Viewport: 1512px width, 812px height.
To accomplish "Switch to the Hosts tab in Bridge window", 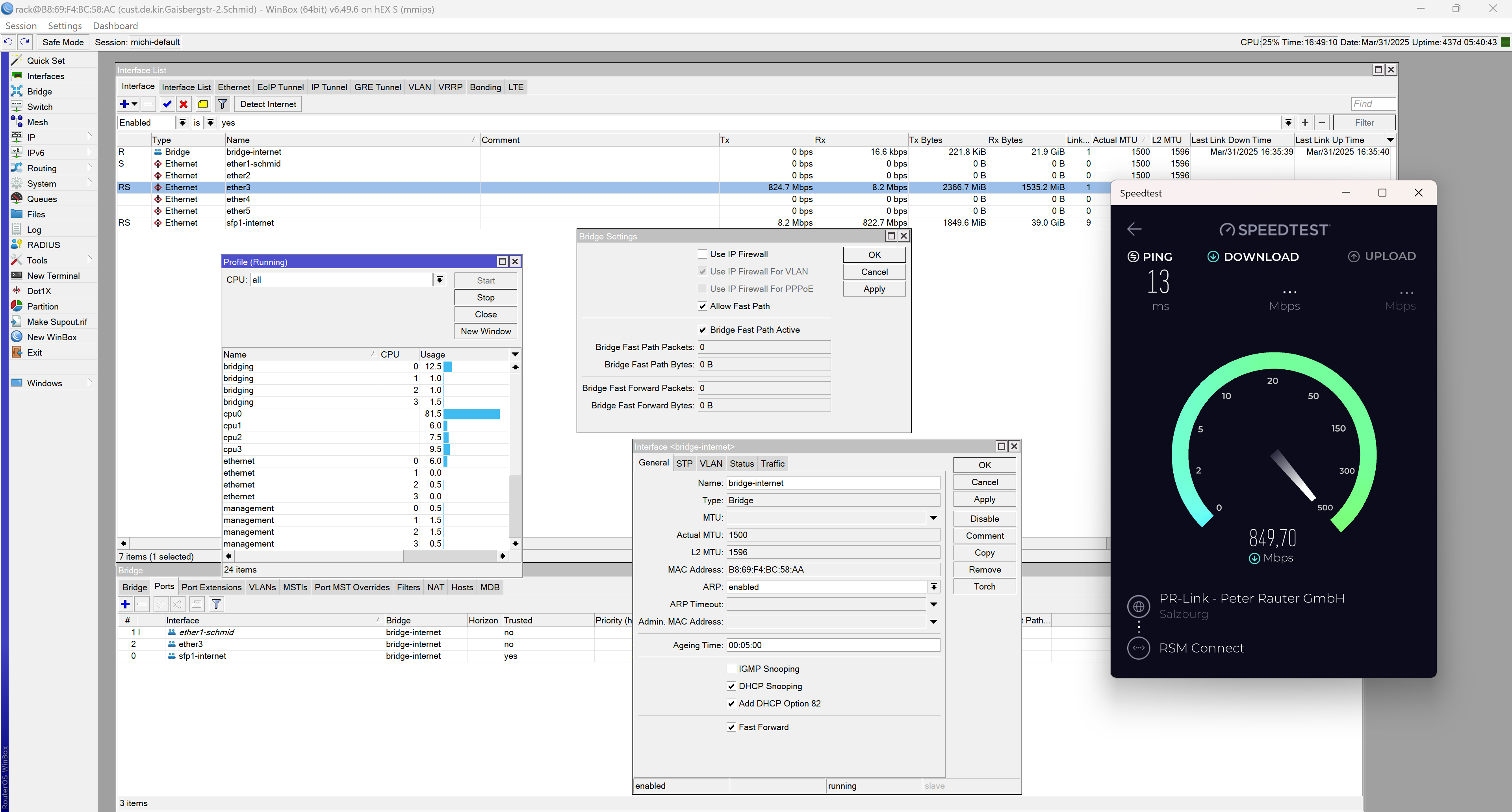I will [x=462, y=587].
